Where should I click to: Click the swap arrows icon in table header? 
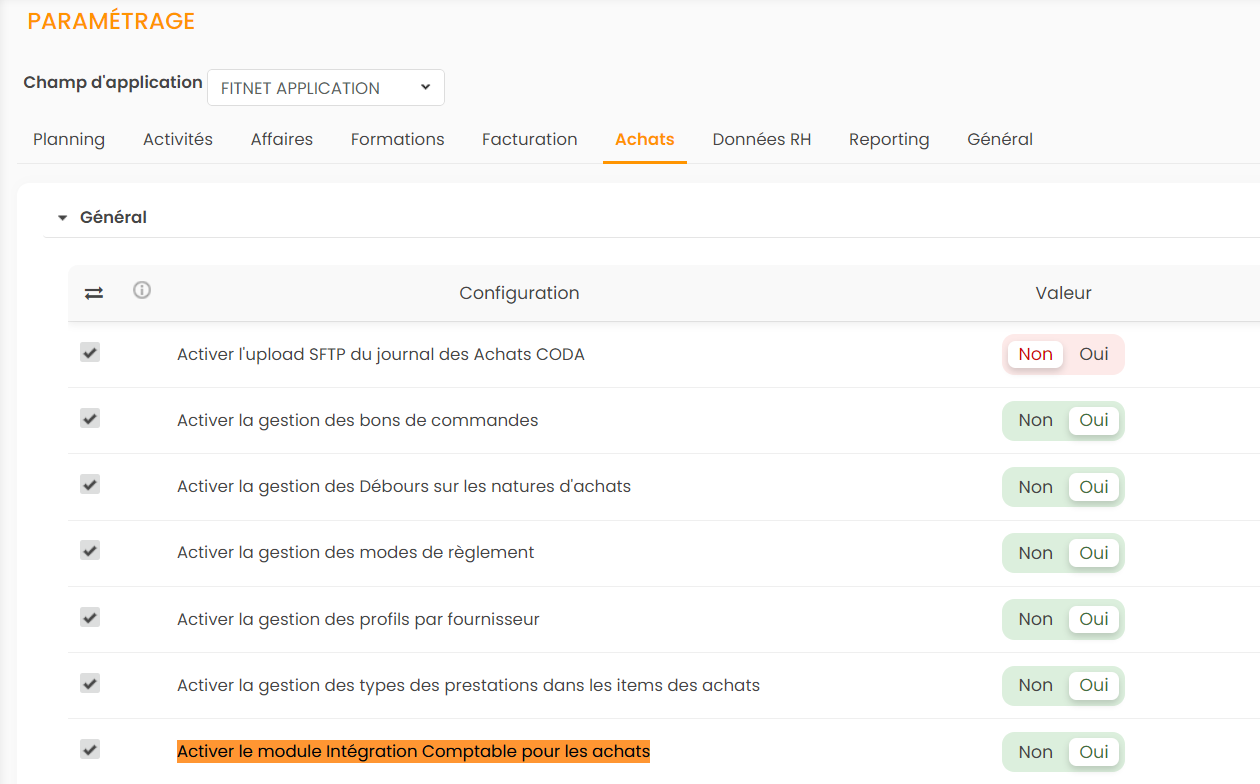94,293
